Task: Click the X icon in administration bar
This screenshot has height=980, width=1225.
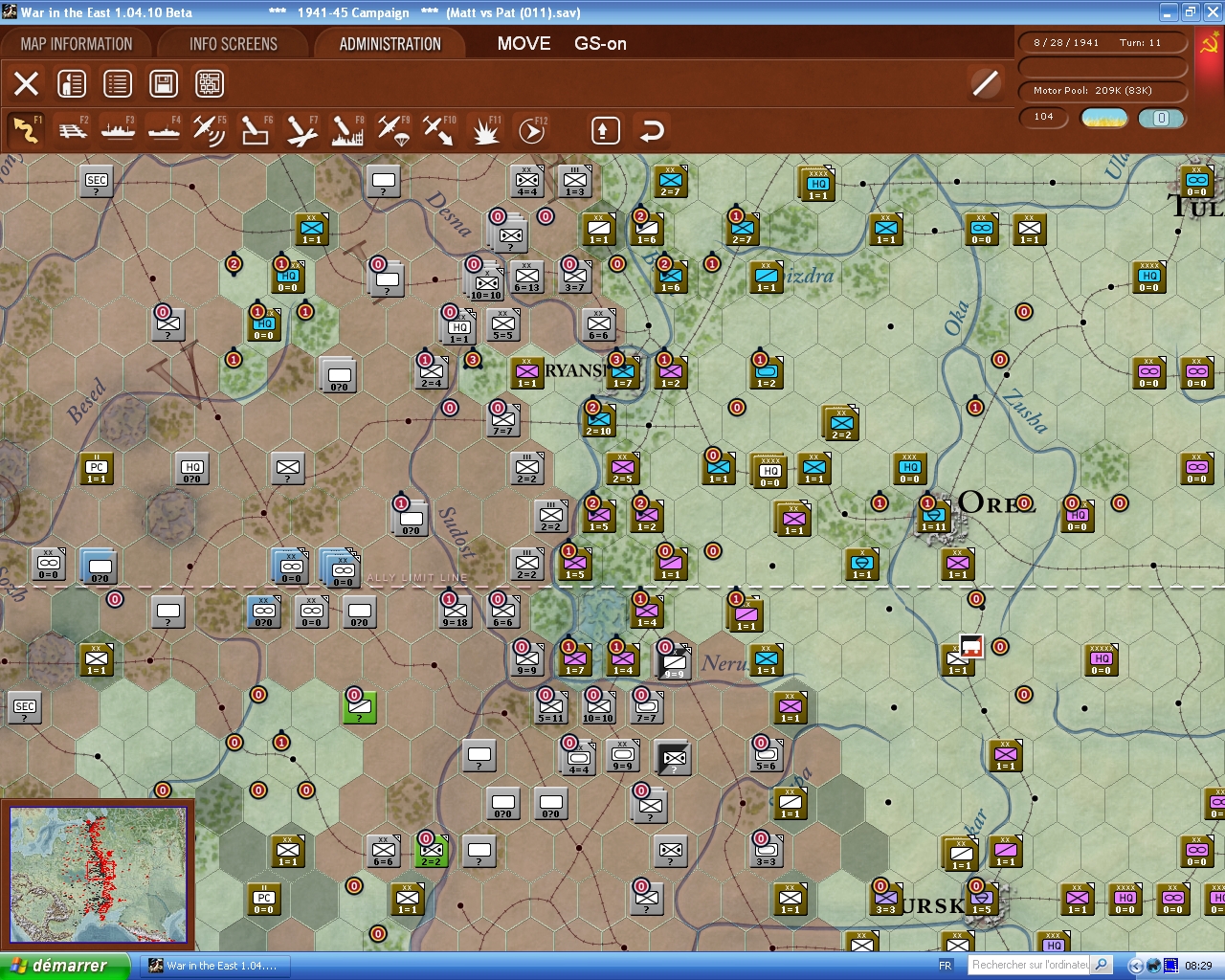Action: click(x=26, y=84)
